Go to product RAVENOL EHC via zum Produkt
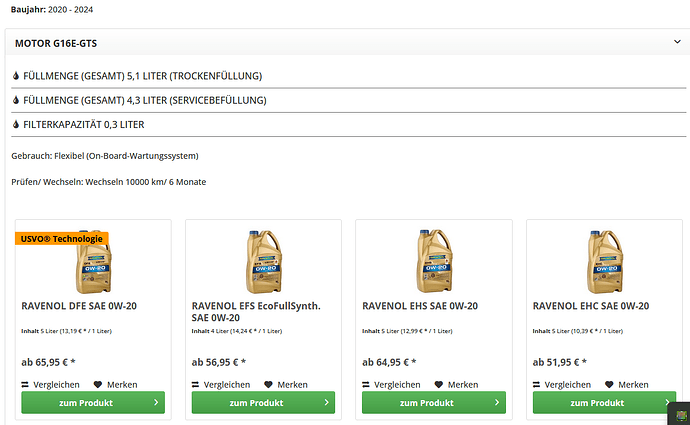The height and width of the screenshot is (425, 690). 604,403
